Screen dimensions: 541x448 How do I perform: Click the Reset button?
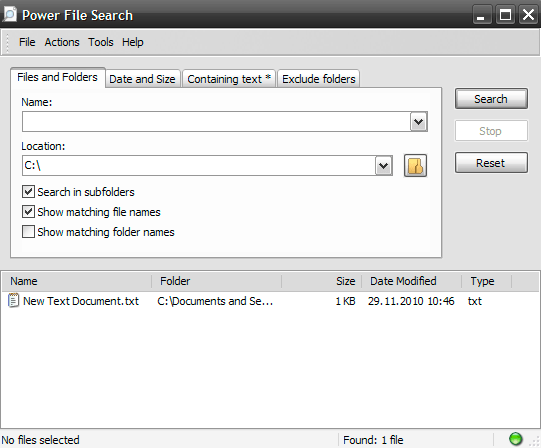click(491, 163)
